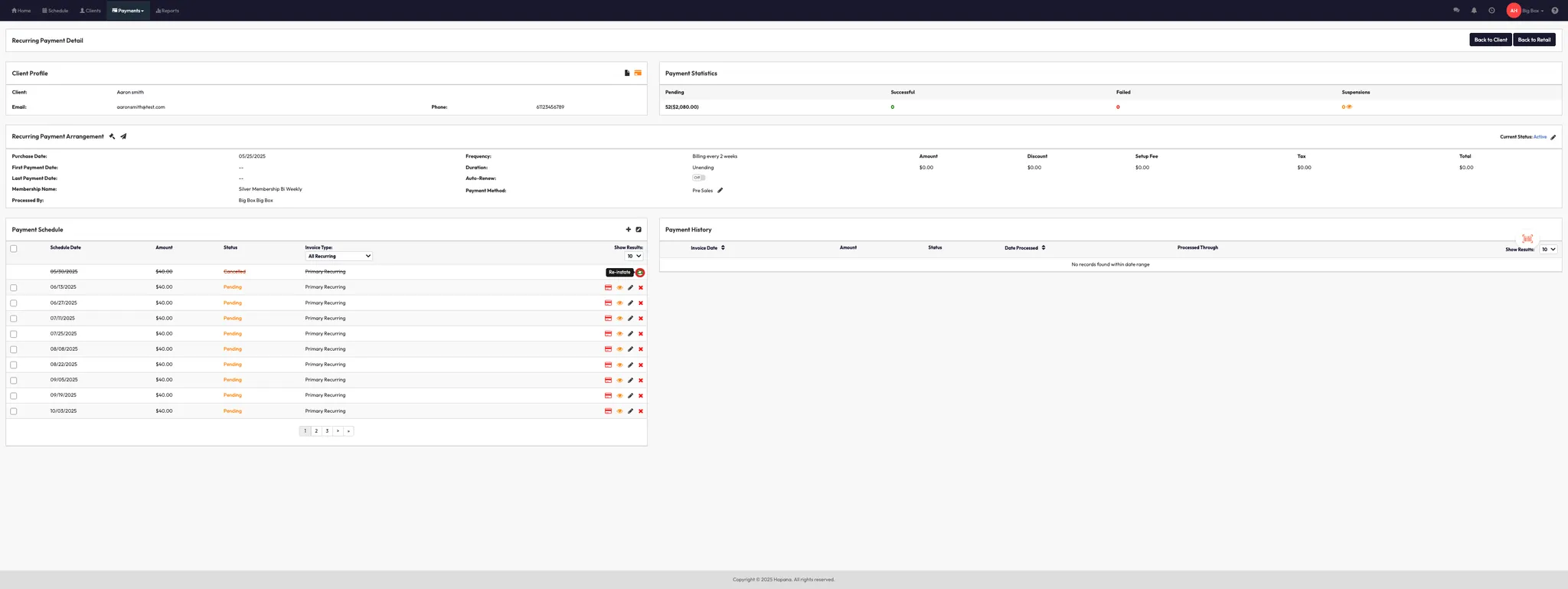
Task: Toggle the Auto-Renew switch
Action: 698,178
